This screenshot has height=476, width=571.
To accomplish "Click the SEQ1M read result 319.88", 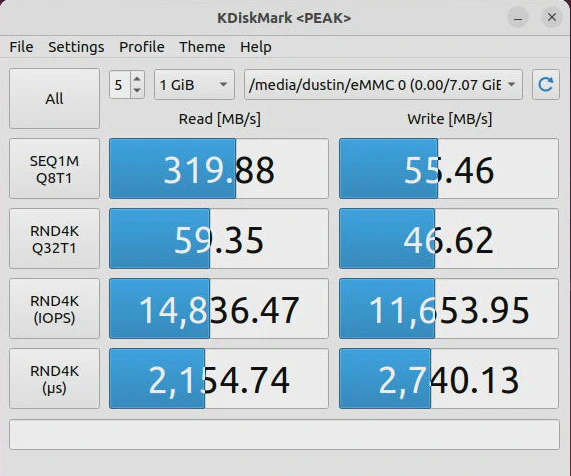I will coord(219,169).
